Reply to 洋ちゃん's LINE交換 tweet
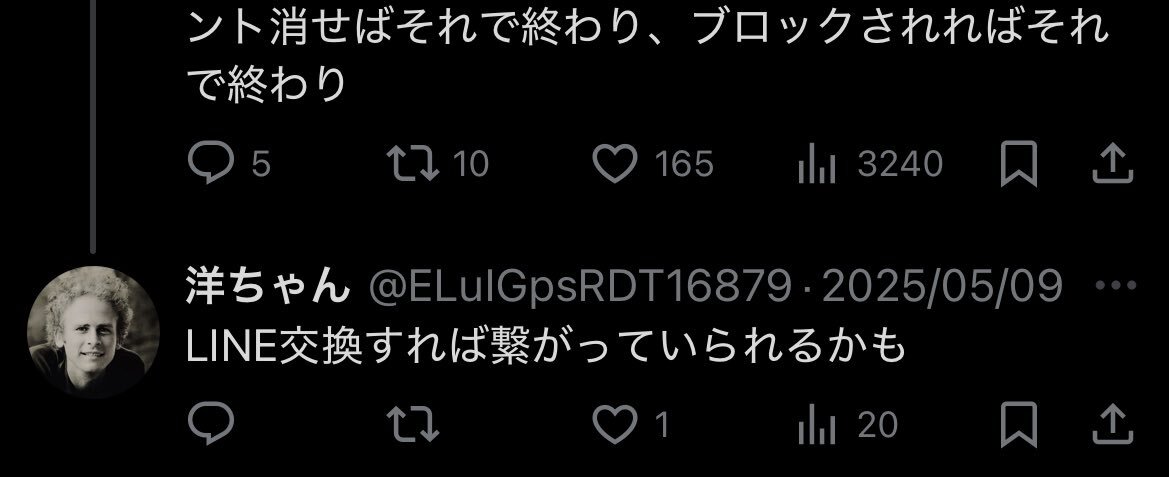1169x477 pixels. [211, 423]
